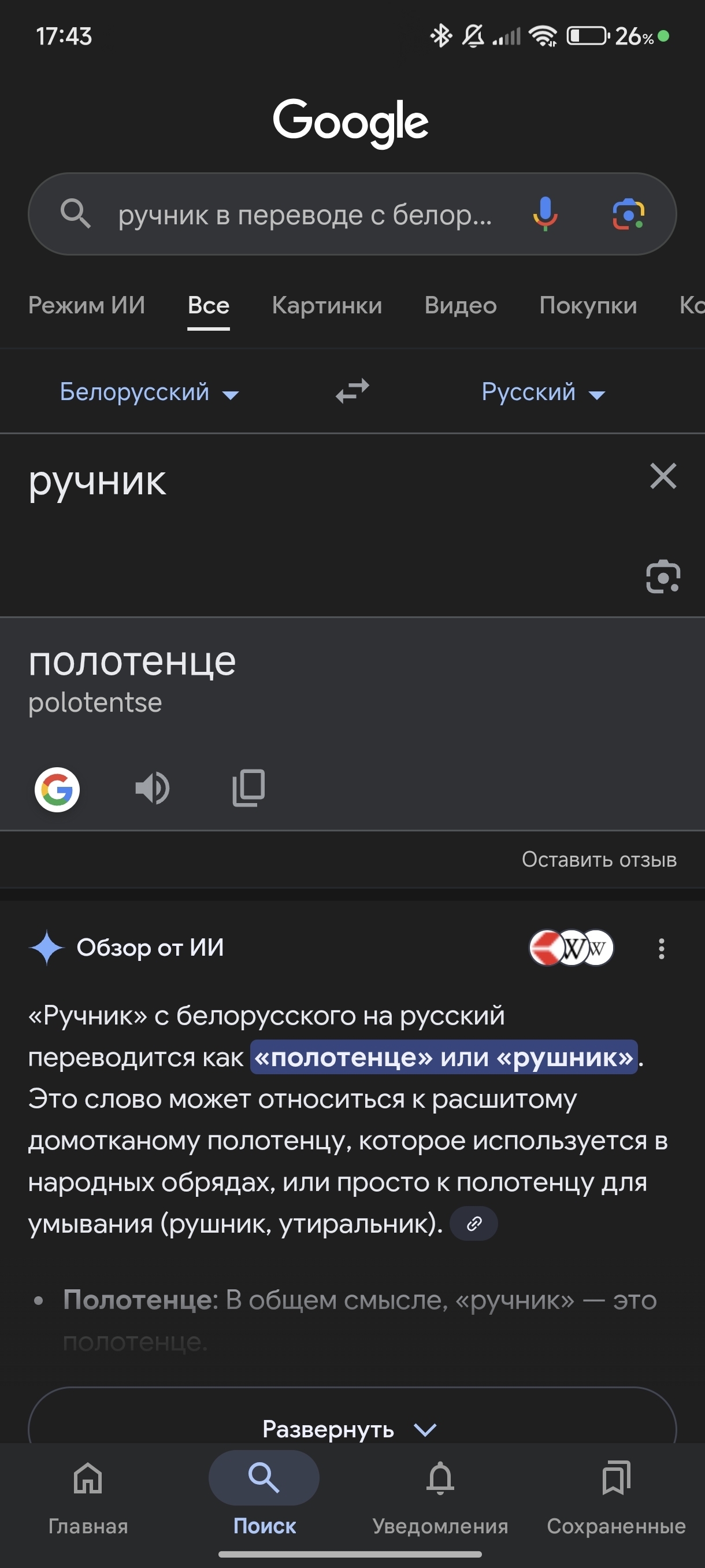
Task: Expand the AI overview with 'Развернуть'
Action: pyautogui.click(x=351, y=1428)
